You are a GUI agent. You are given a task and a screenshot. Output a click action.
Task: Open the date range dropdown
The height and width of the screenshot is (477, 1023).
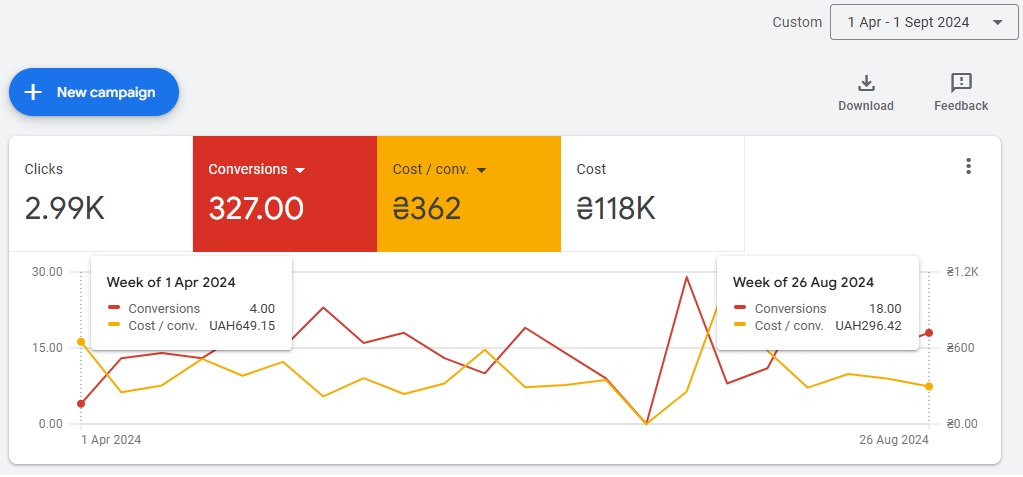924,22
